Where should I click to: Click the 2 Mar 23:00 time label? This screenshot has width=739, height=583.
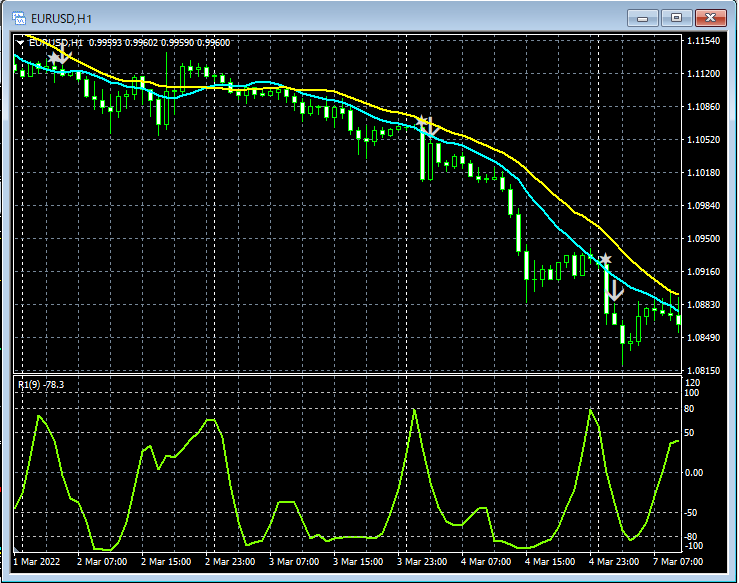(230, 562)
